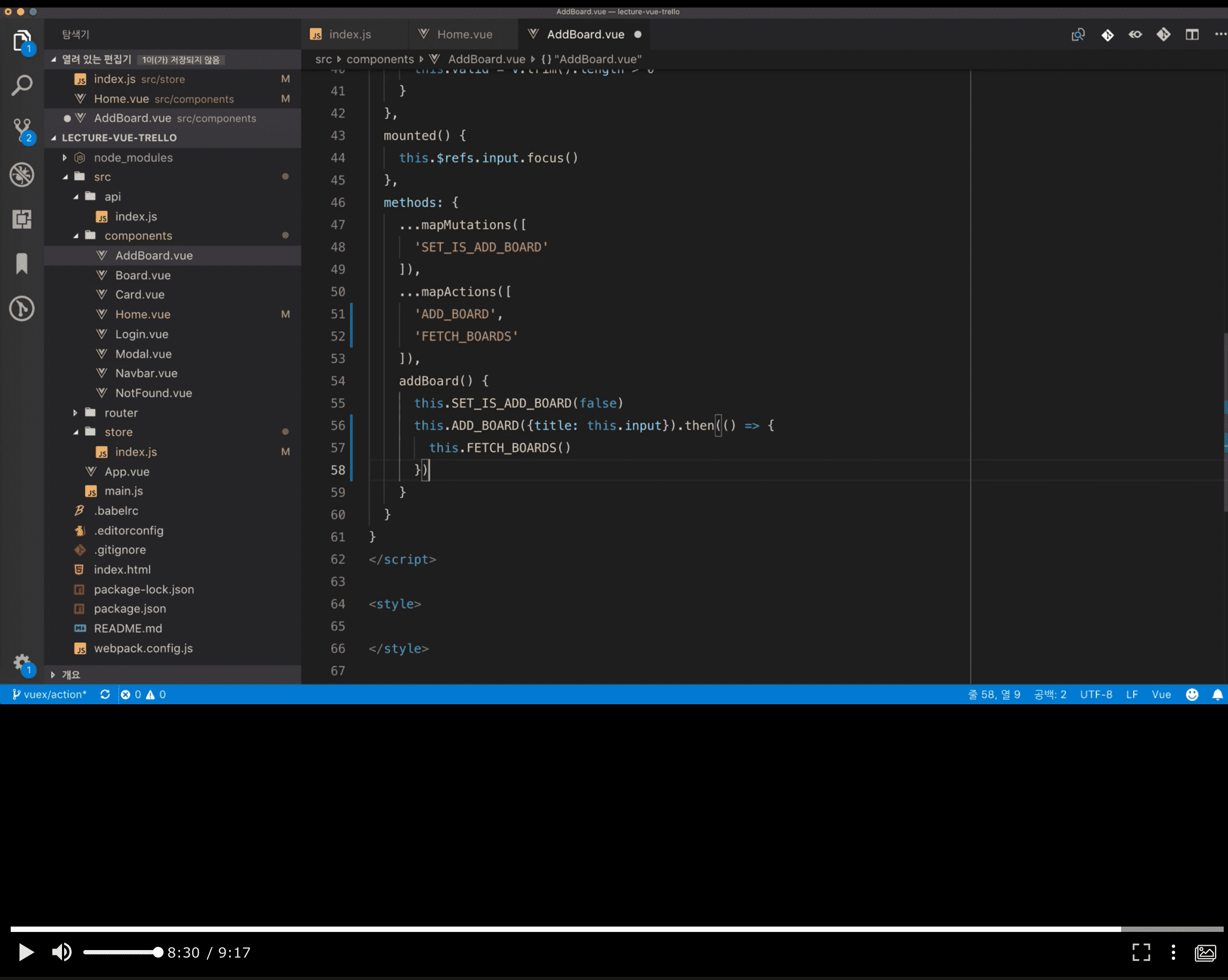Click the toggle file blame eye icon
The image size is (1228, 980).
tap(1135, 35)
